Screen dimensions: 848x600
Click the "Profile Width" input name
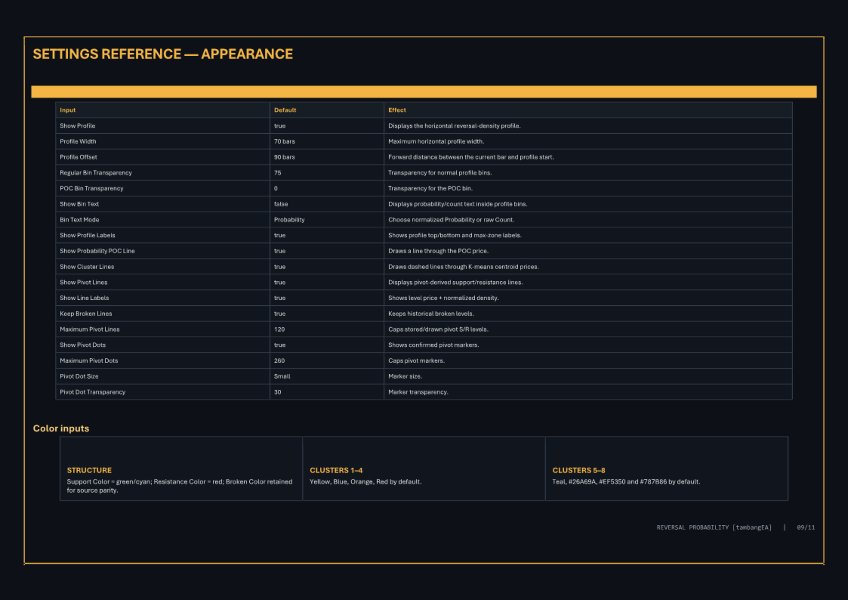pyautogui.click(x=78, y=142)
